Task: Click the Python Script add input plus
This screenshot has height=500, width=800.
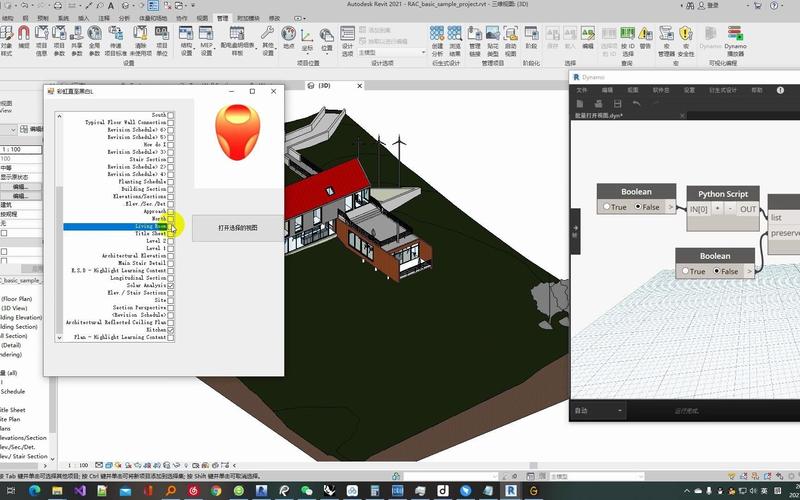Action: 716,209
